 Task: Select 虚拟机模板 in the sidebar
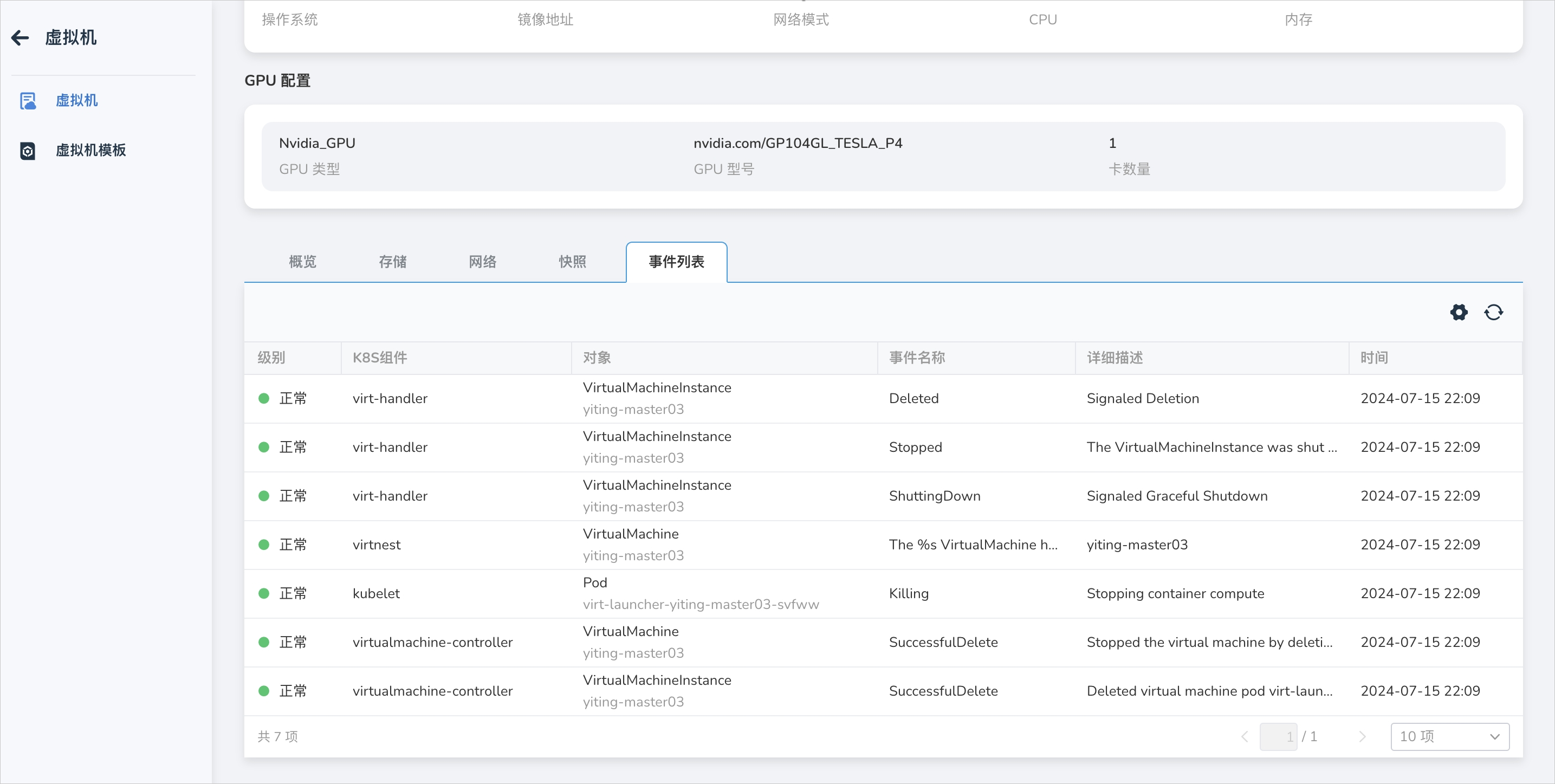(90, 150)
